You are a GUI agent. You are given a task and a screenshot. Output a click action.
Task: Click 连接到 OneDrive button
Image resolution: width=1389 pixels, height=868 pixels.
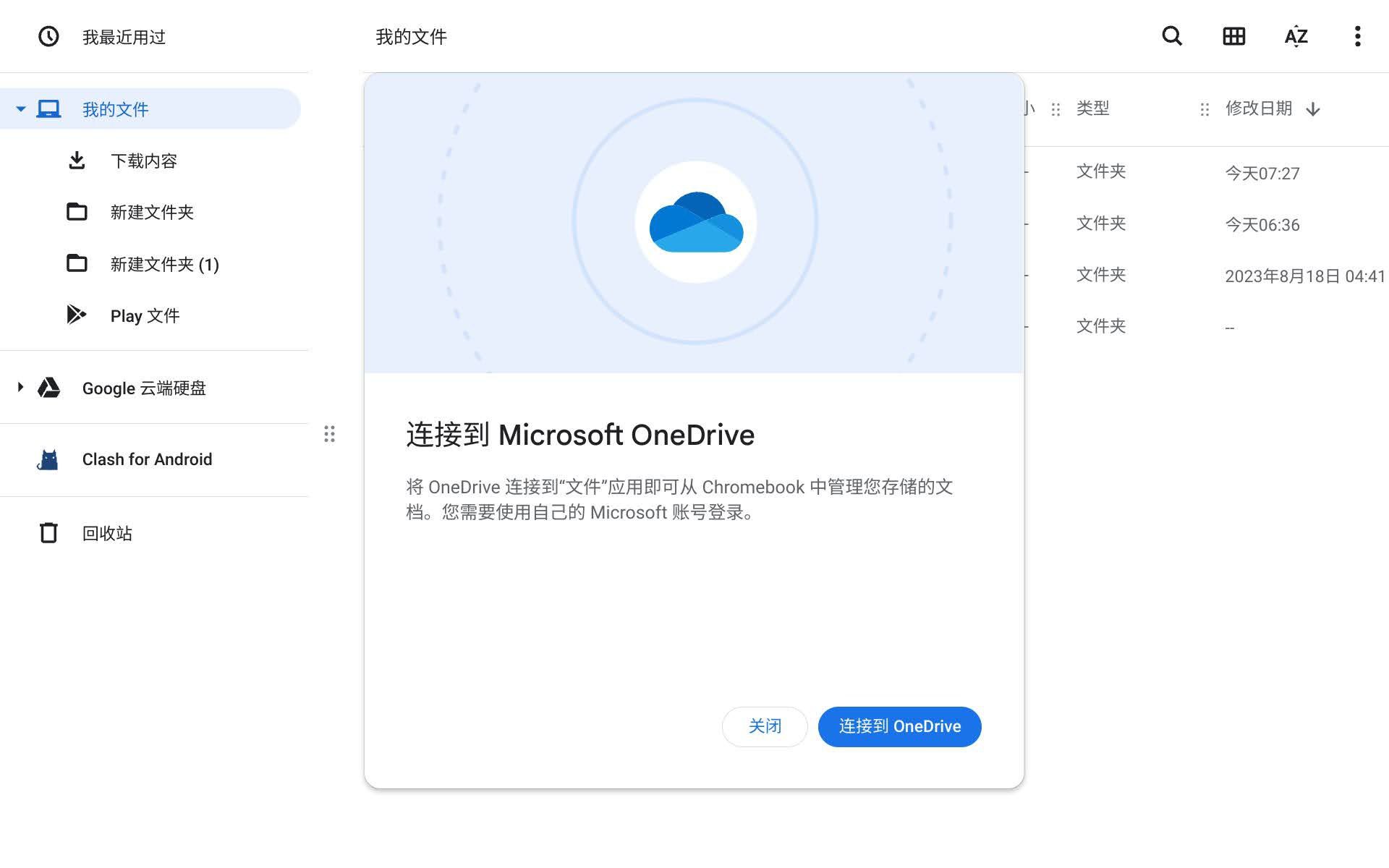[900, 726]
